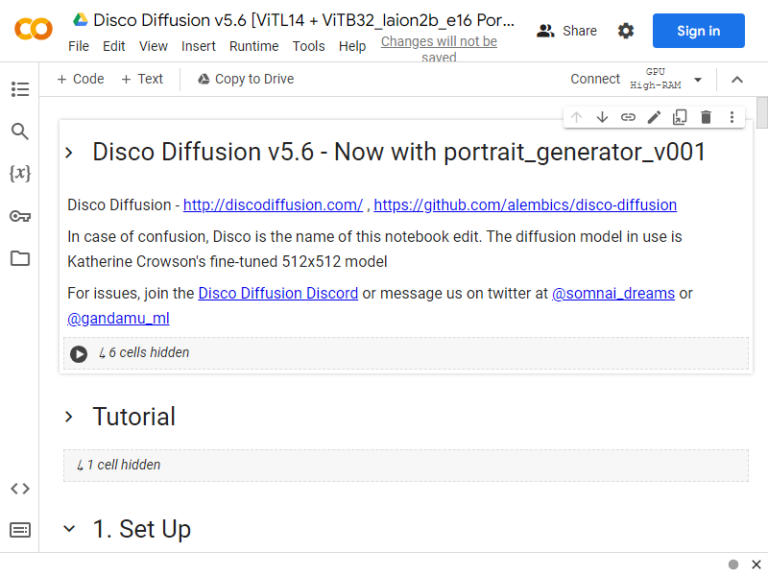The width and height of the screenshot is (768, 576).
Task: Click the Google Drive icon beside title
Action: coord(80,20)
